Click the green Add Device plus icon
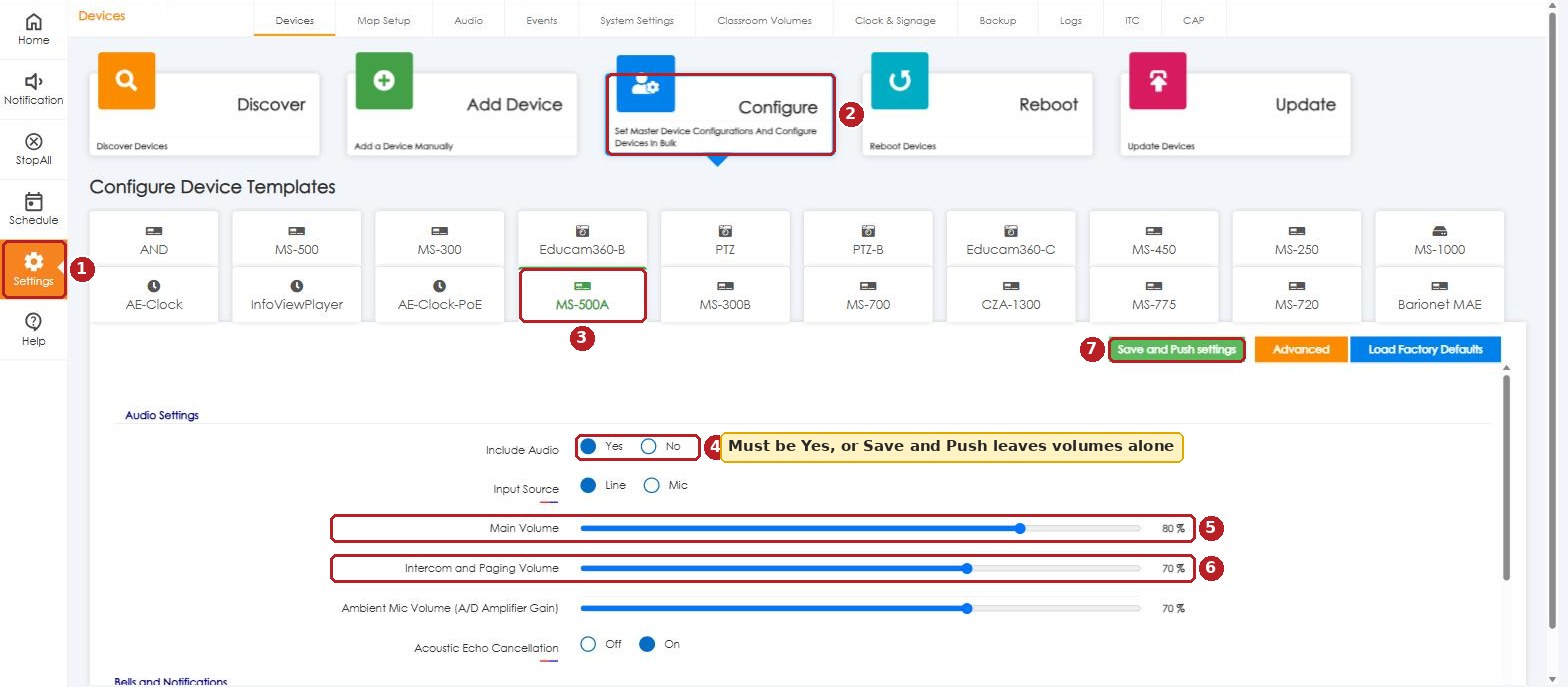Image resolution: width=1568 pixels, height=687 pixels. click(x=384, y=81)
